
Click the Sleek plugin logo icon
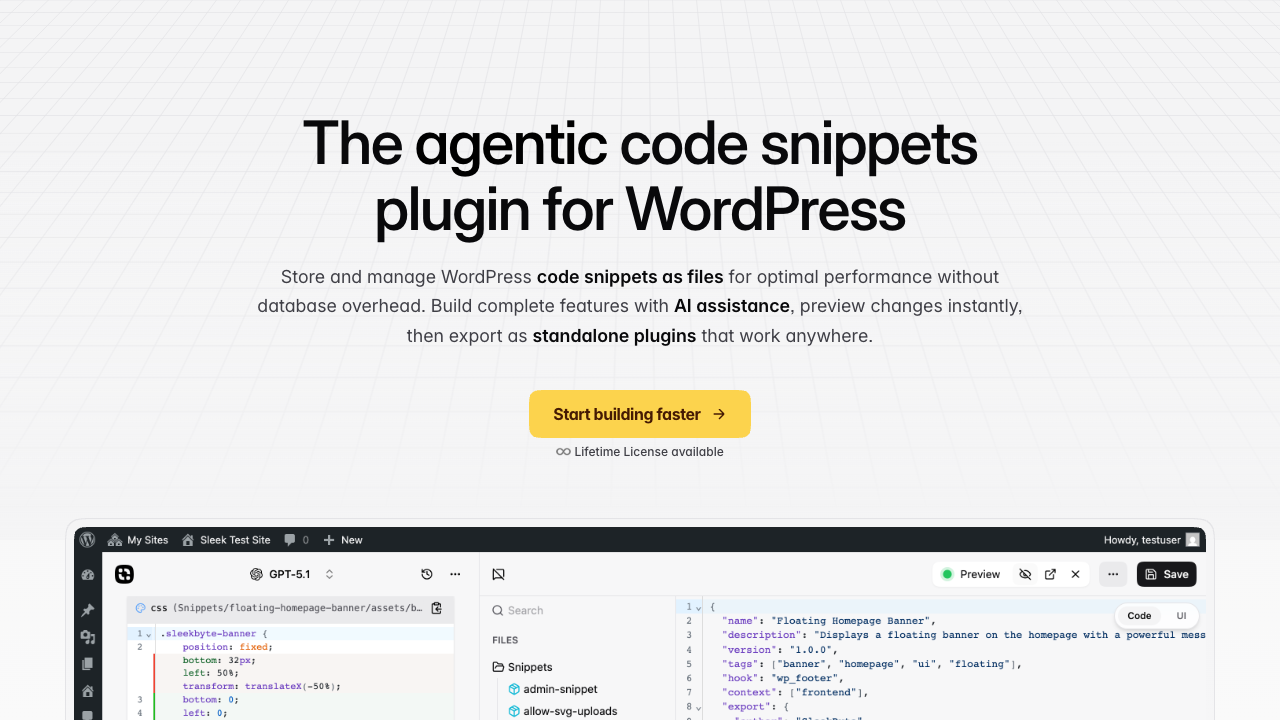(x=123, y=574)
